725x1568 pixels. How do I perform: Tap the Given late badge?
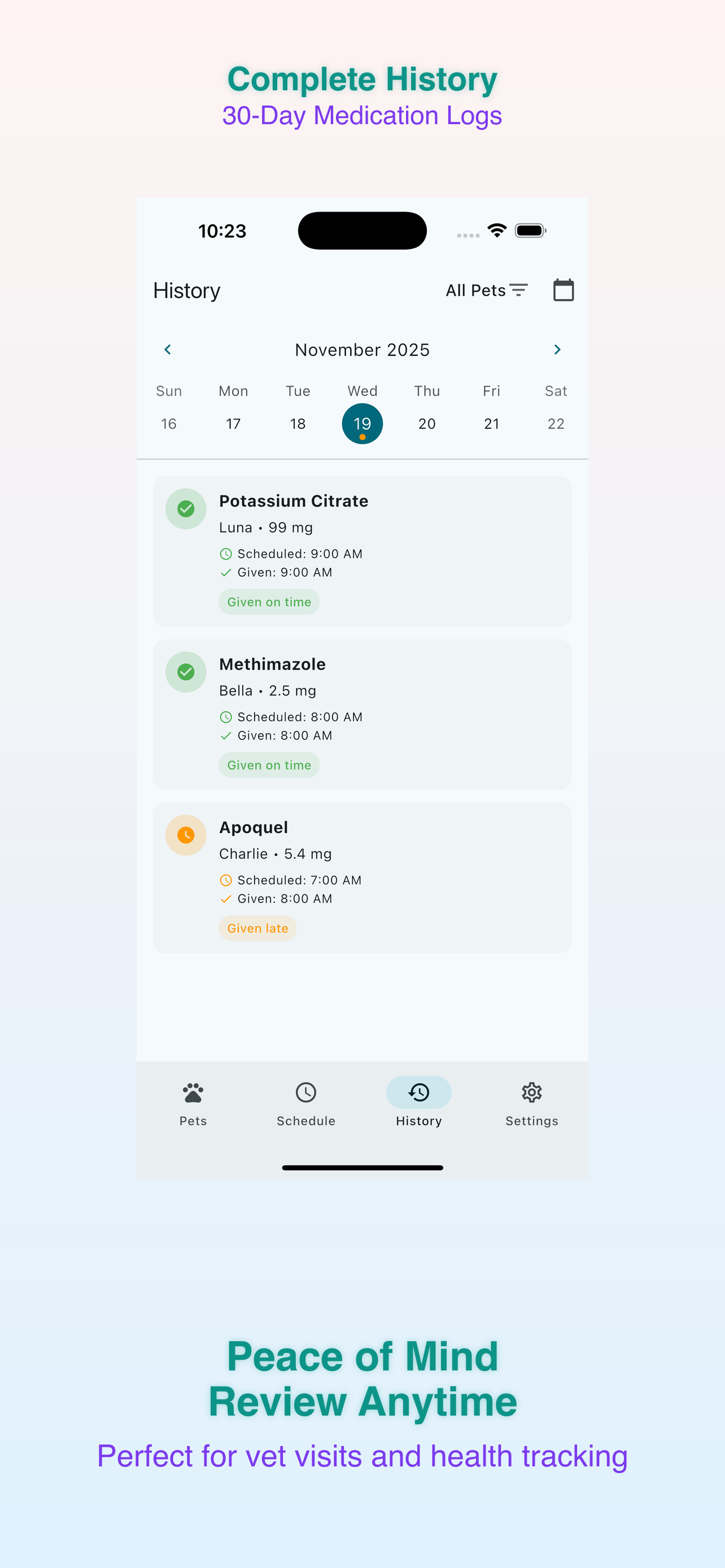257,928
